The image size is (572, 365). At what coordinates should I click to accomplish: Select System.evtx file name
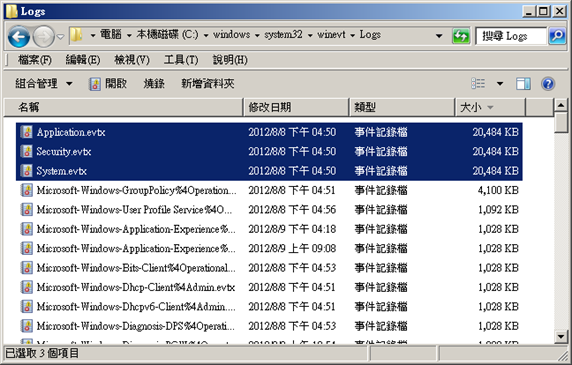(x=61, y=171)
